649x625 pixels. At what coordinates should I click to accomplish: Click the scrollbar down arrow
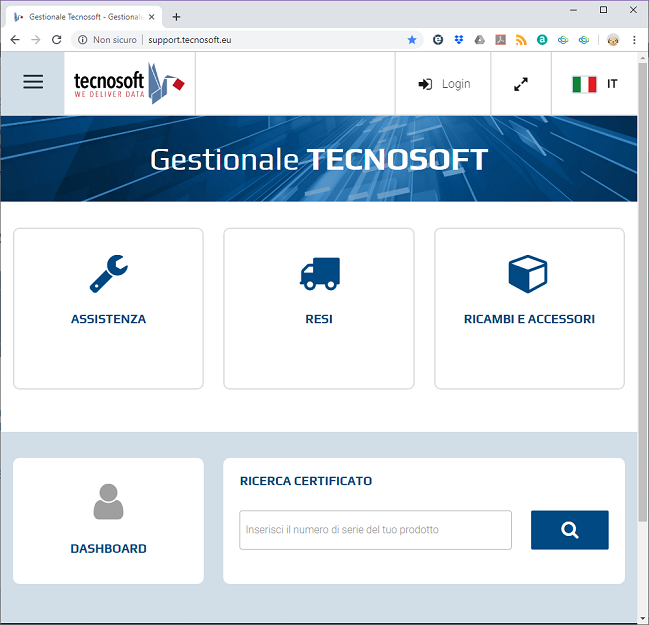click(642, 618)
